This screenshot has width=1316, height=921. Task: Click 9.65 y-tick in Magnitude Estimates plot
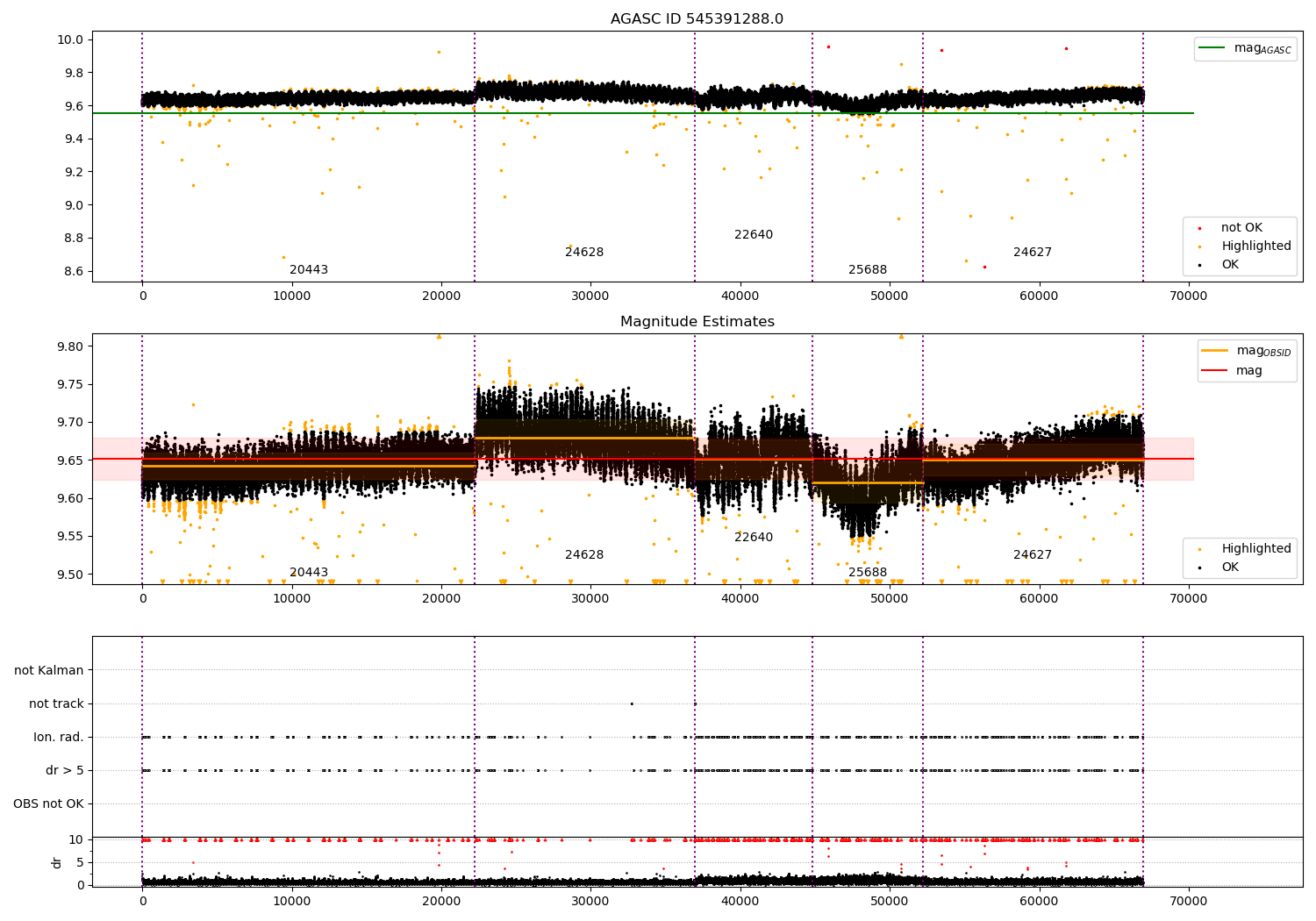pos(71,460)
